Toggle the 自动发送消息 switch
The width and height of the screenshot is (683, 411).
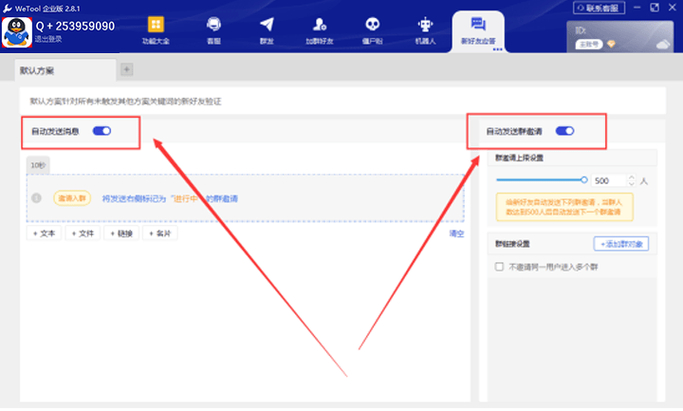(102, 131)
